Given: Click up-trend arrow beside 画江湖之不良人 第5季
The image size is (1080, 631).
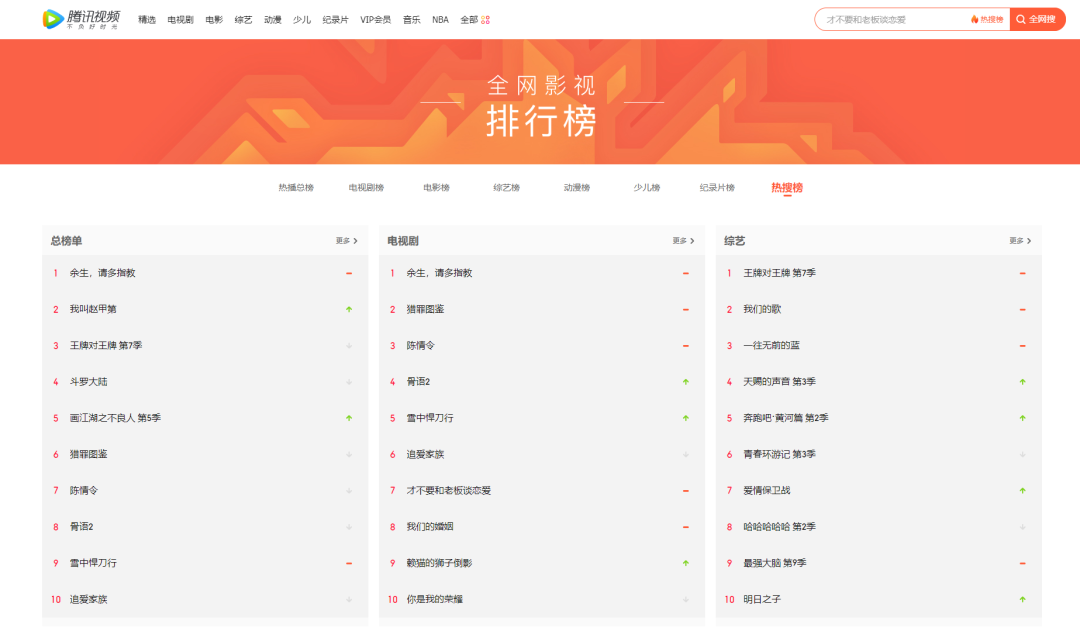Looking at the screenshot, I should click(349, 418).
